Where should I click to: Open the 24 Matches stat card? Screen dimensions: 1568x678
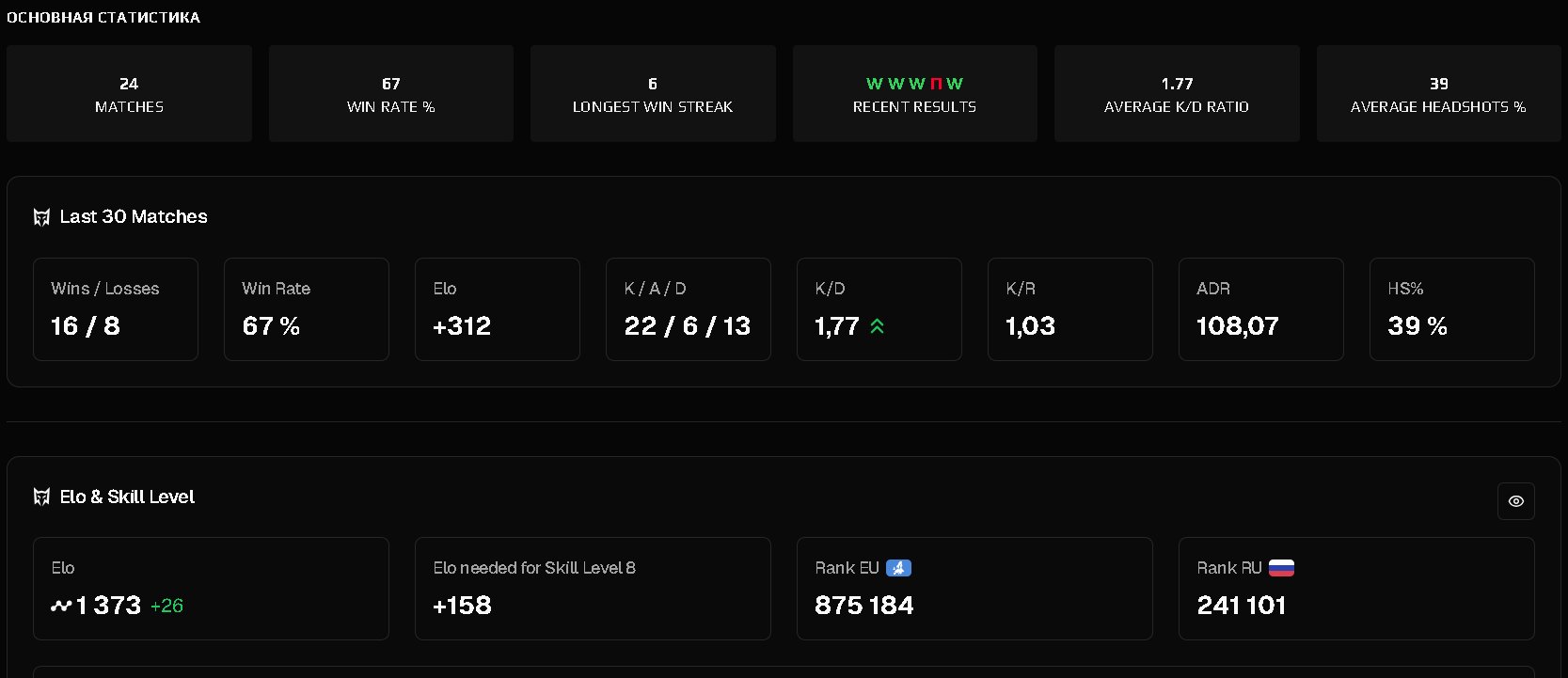click(x=129, y=94)
